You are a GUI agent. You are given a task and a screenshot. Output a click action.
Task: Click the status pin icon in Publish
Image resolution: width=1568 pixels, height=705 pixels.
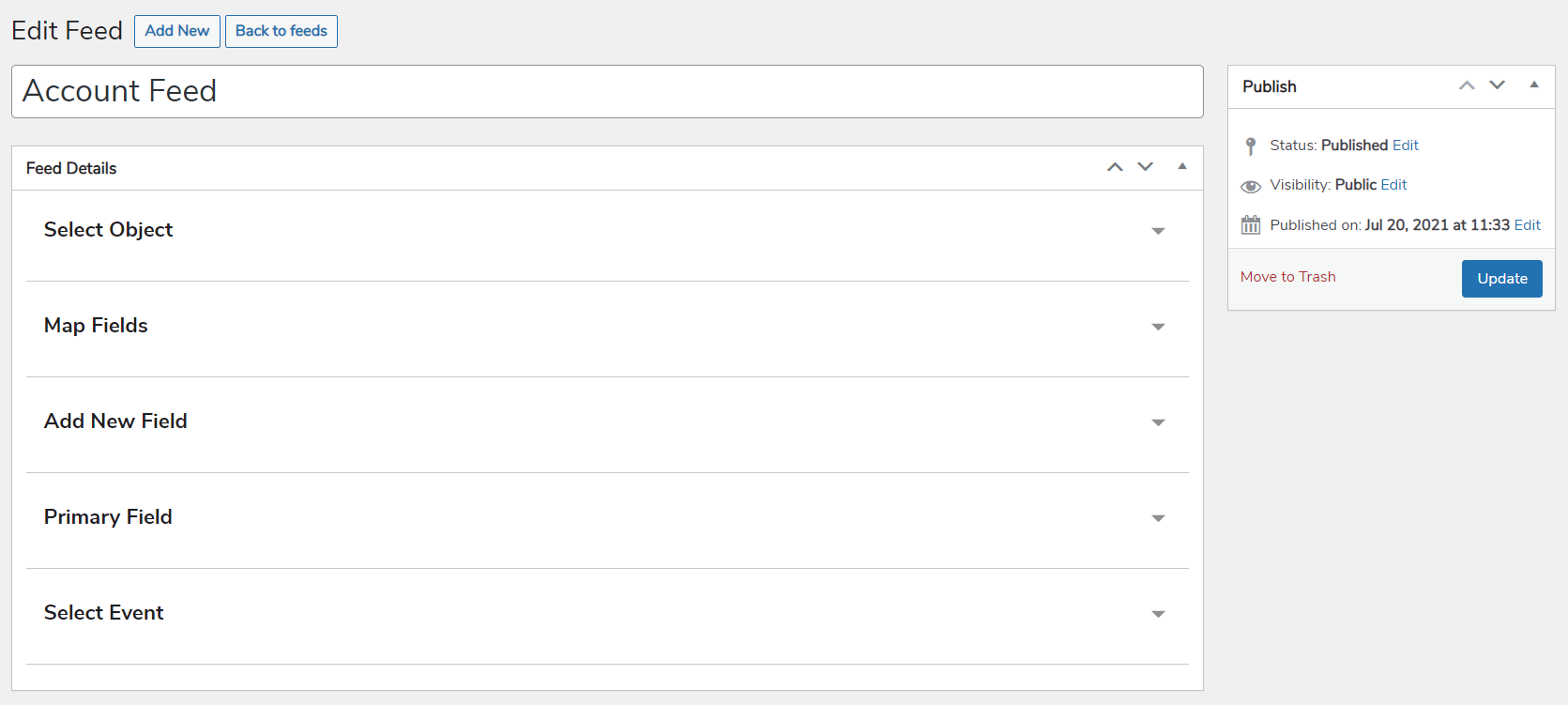pyautogui.click(x=1250, y=146)
